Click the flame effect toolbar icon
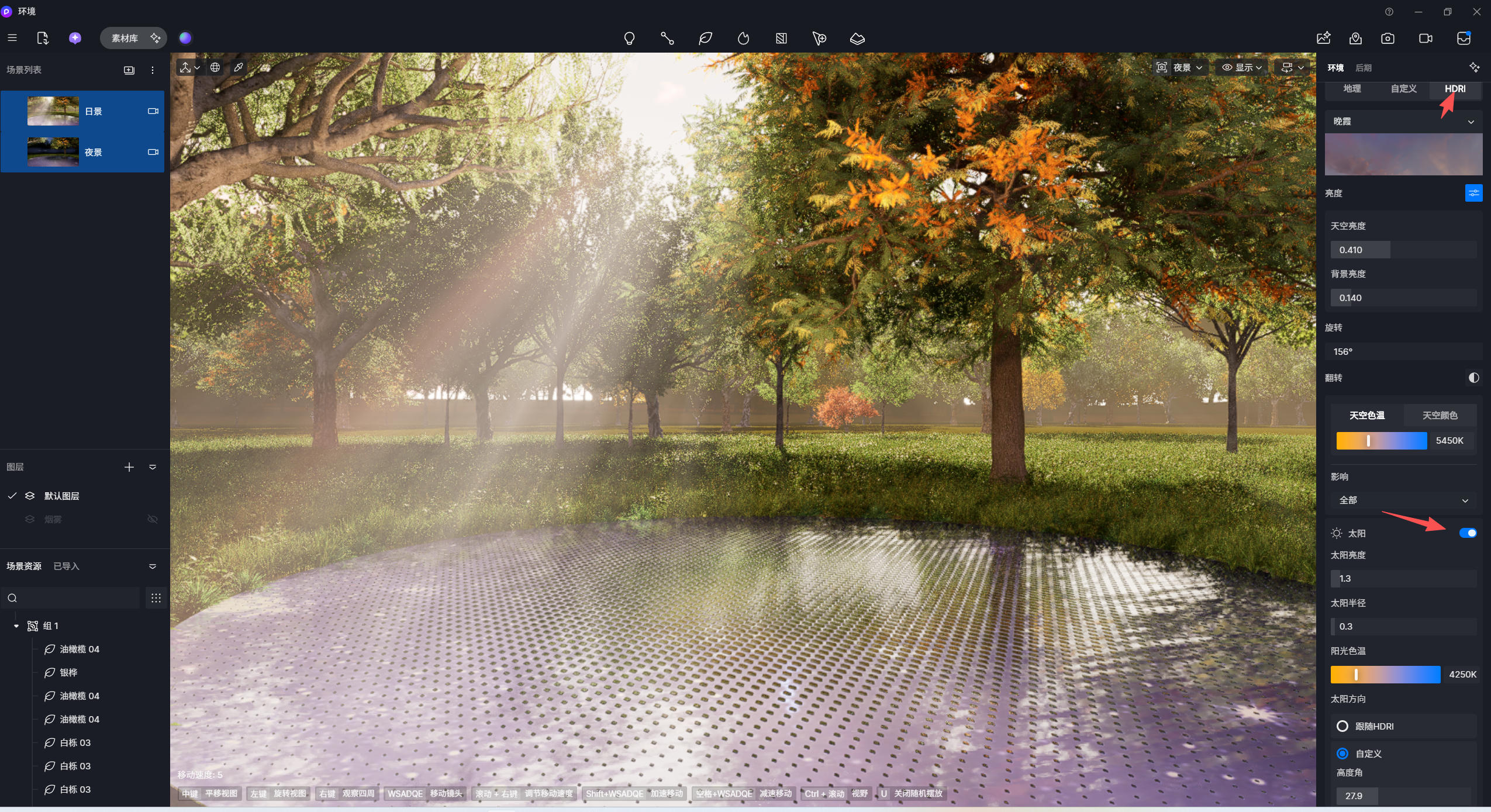 click(743, 39)
